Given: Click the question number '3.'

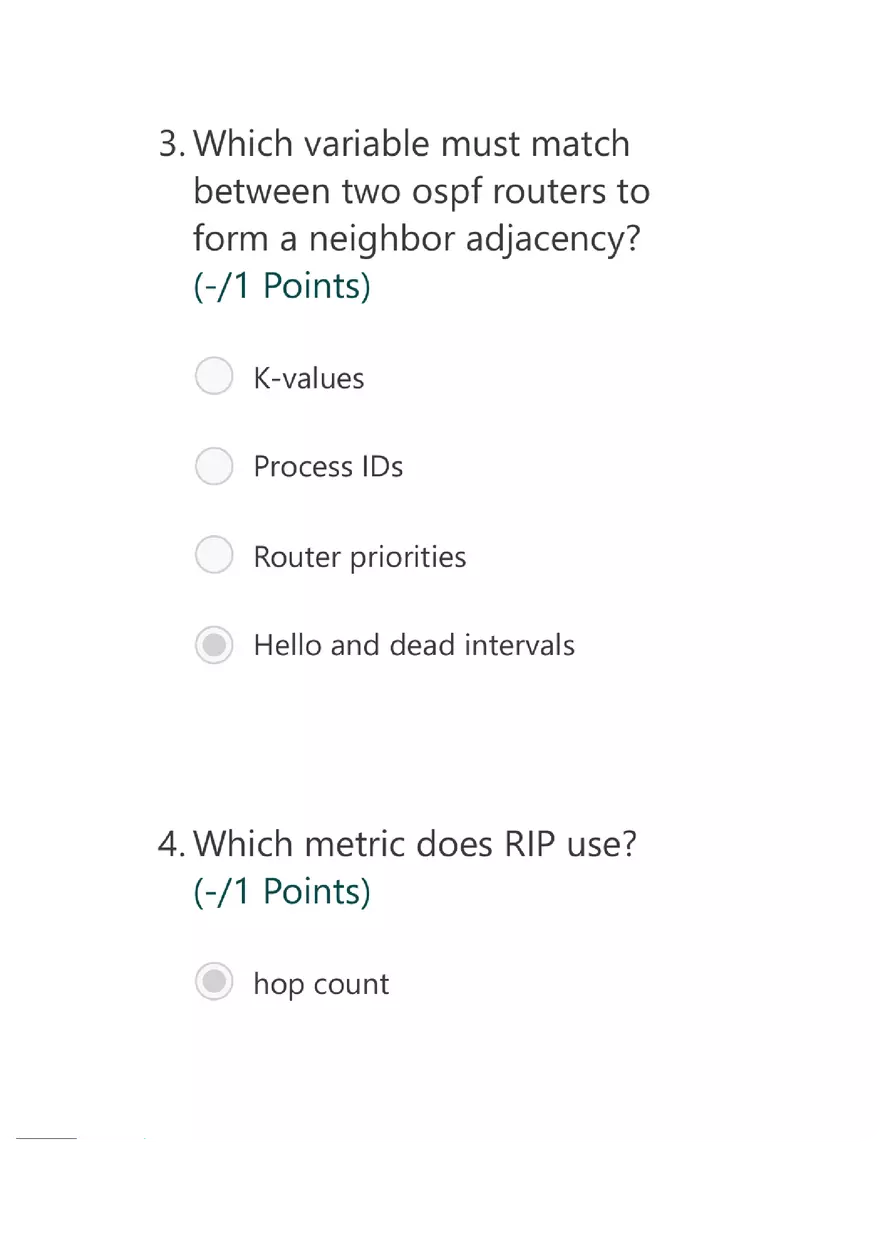Looking at the screenshot, I should point(172,145).
